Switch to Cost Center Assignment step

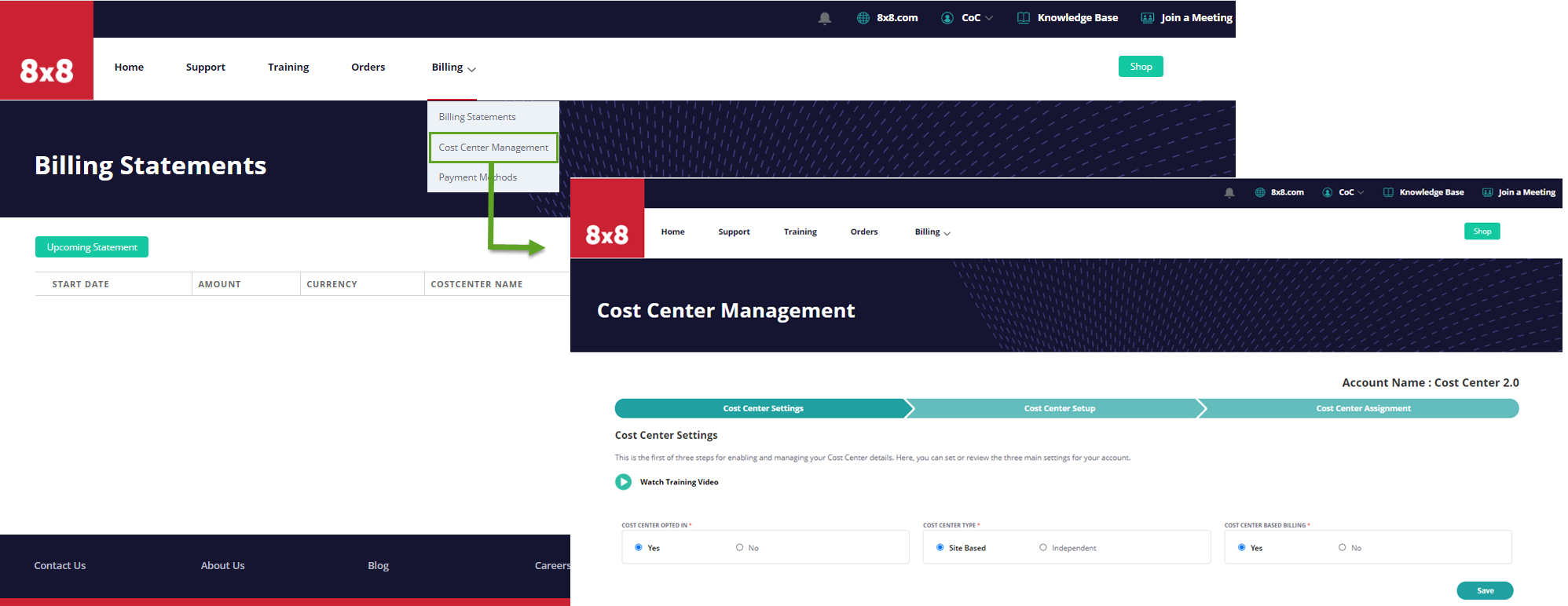1363,408
